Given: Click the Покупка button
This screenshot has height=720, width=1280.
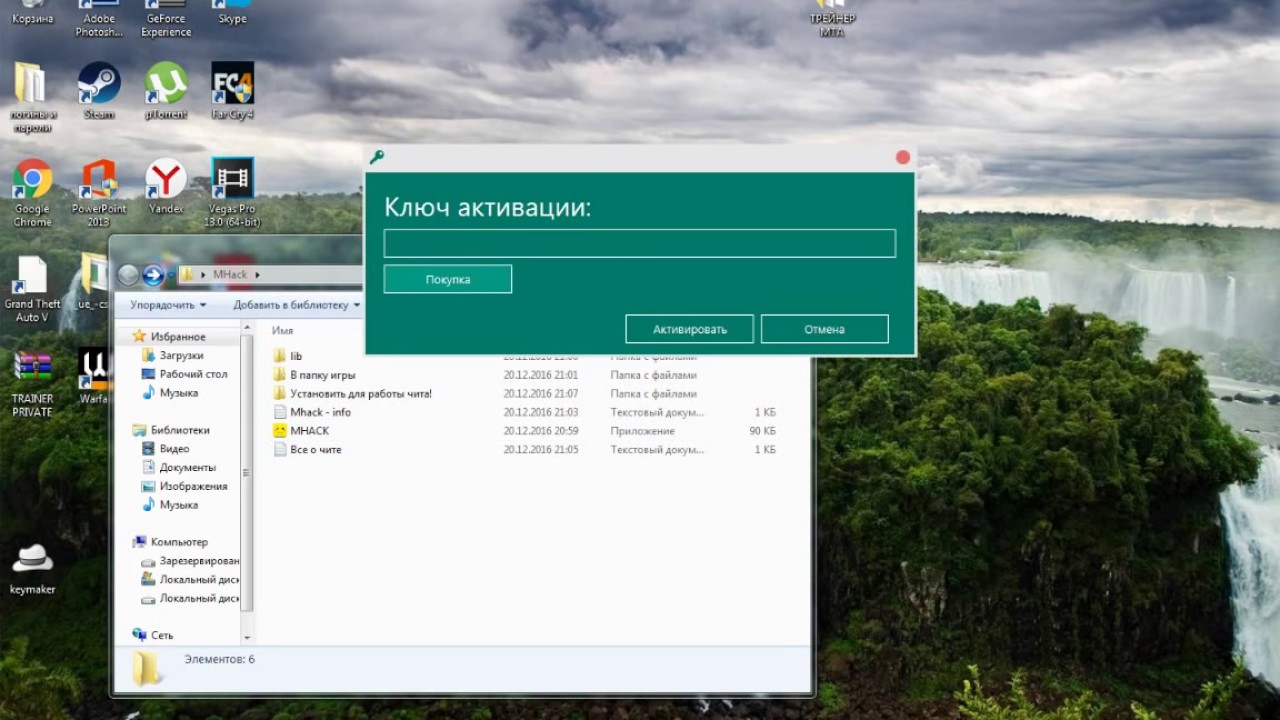Looking at the screenshot, I should coord(448,279).
